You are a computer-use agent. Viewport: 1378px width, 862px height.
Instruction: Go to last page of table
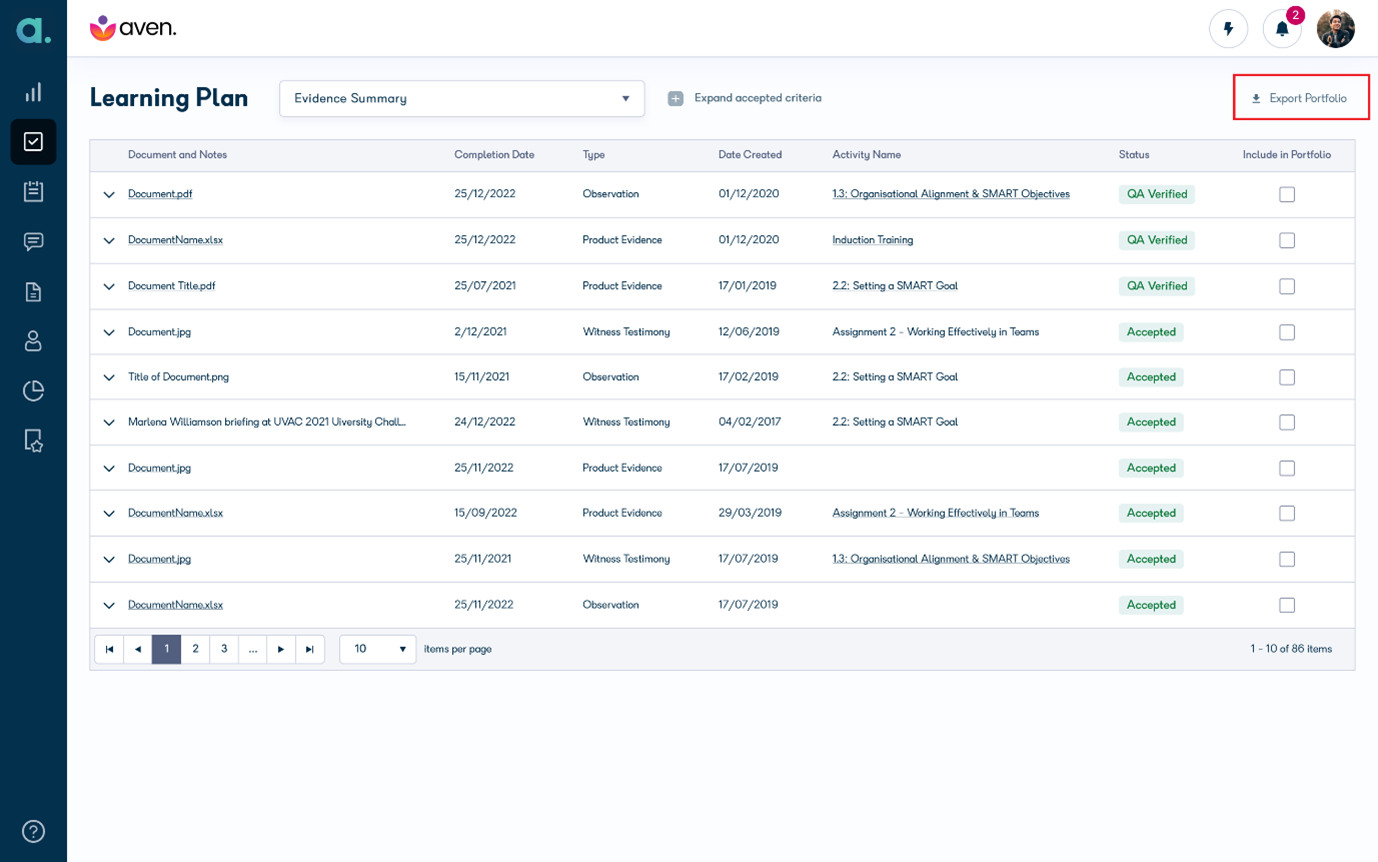(310, 649)
